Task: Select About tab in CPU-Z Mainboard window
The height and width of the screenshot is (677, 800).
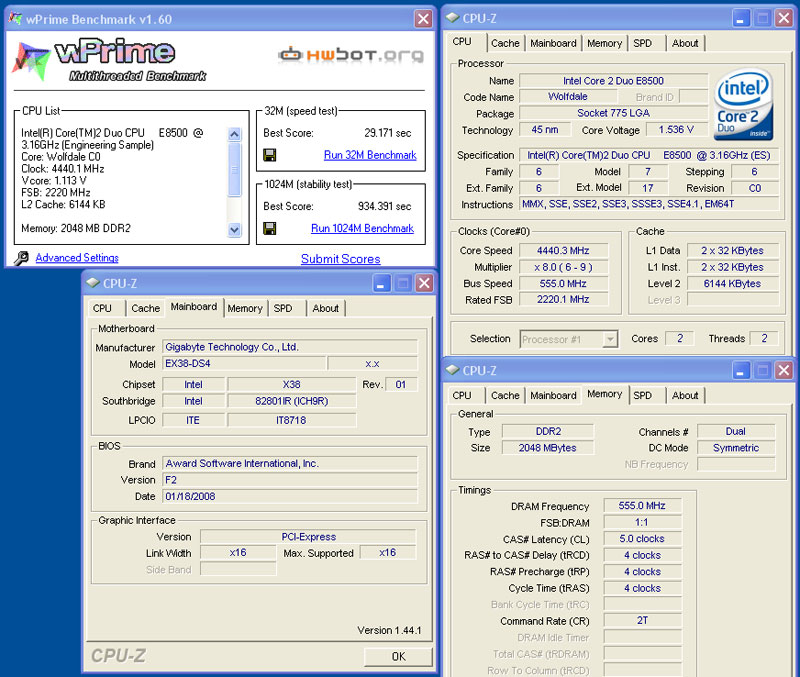Action: click(x=325, y=308)
